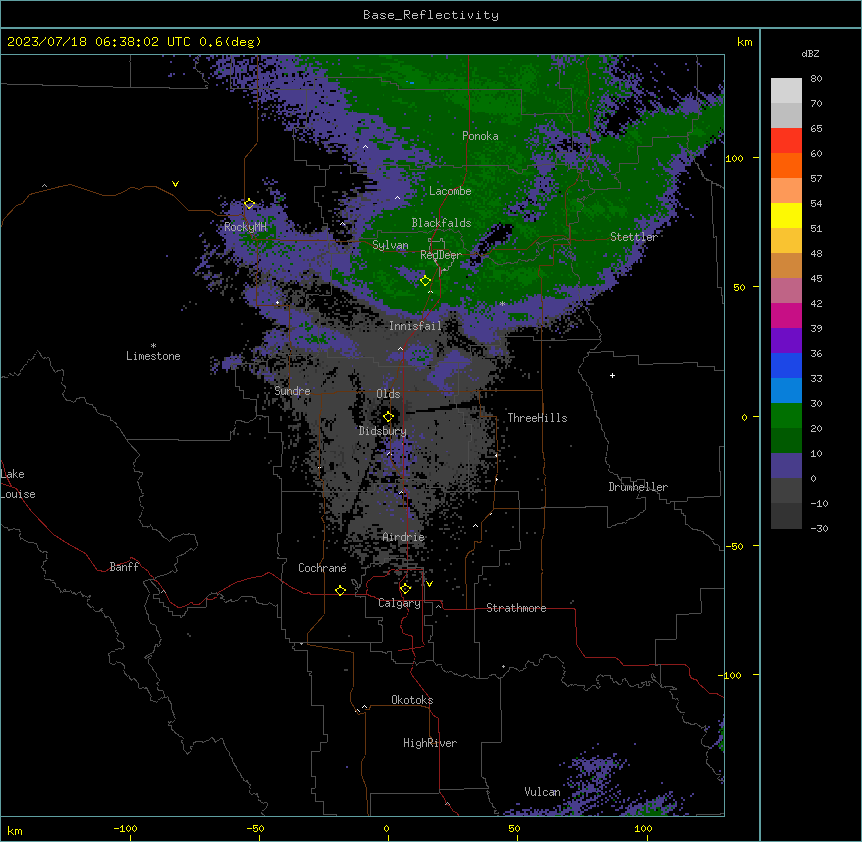
Task: Select the Didsbury label
Action: [x=383, y=431]
